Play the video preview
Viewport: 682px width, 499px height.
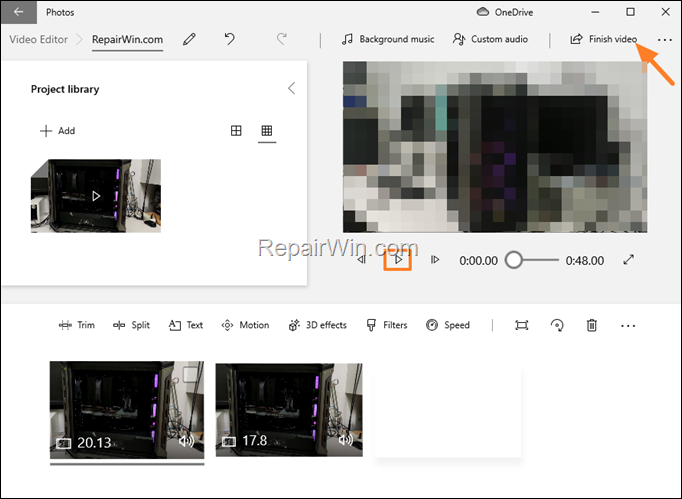click(398, 260)
